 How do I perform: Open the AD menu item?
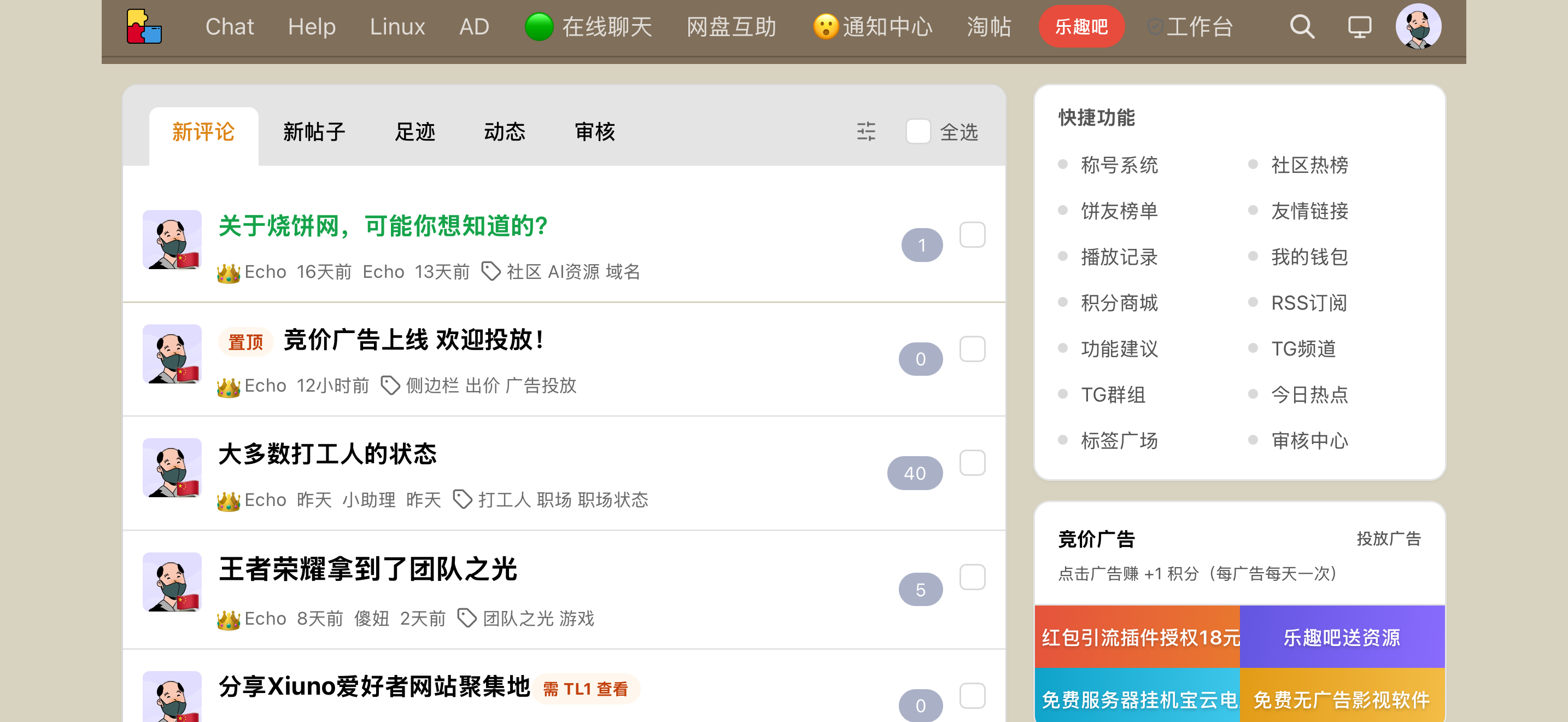474,27
